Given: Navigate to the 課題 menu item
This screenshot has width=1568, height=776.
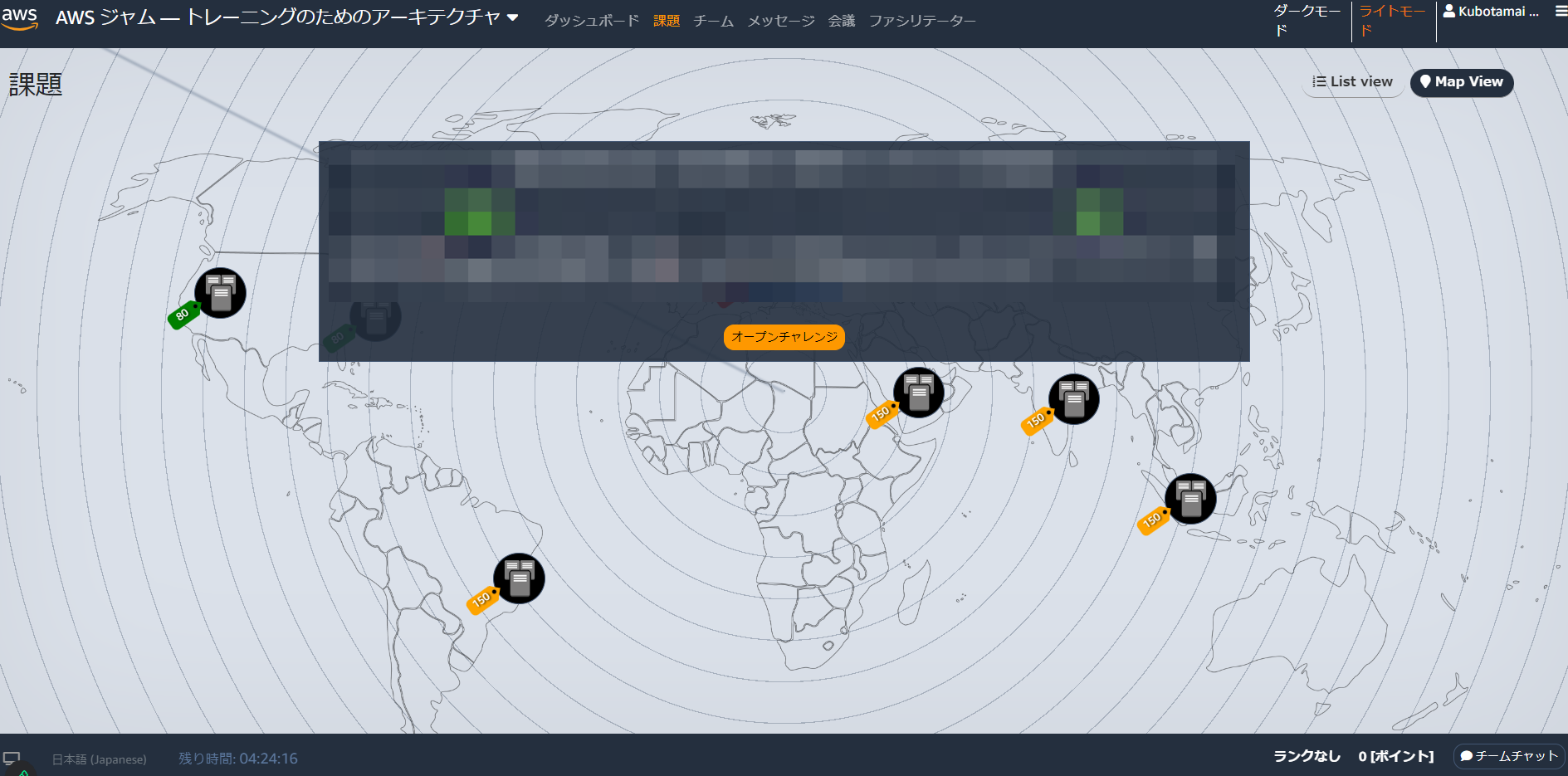Looking at the screenshot, I should (x=666, y=21).
